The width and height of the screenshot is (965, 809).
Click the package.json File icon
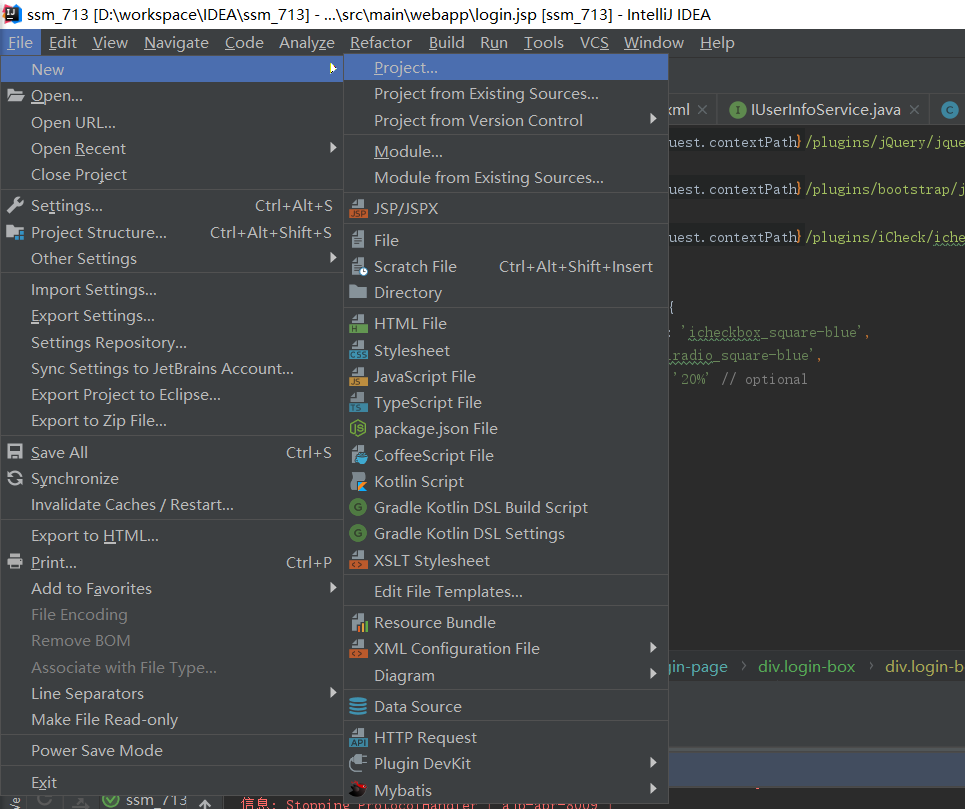click(358, 429)
